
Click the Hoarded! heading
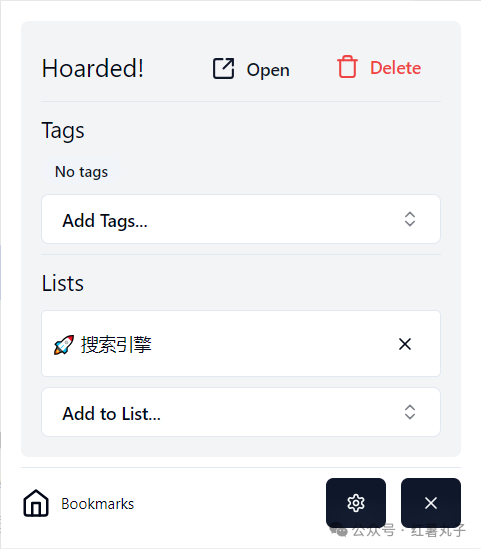pyautogui.click(x=92, y=68)
